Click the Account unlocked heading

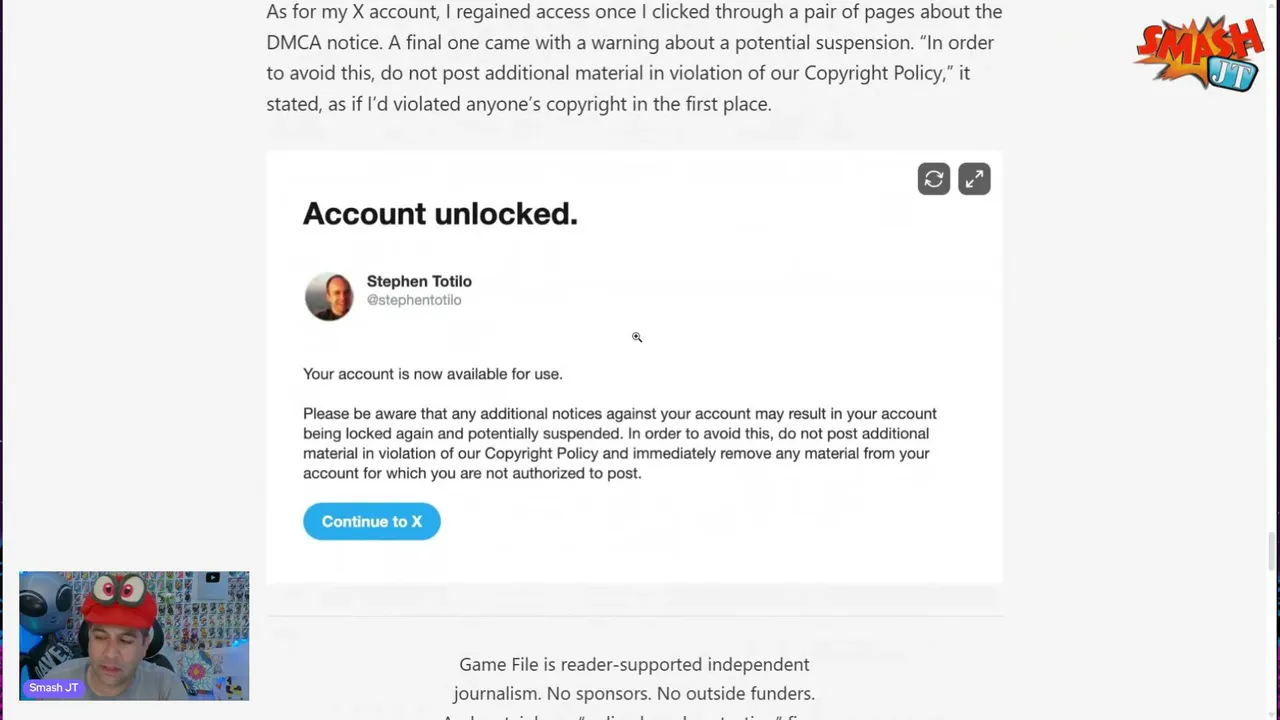coord(440,213)
